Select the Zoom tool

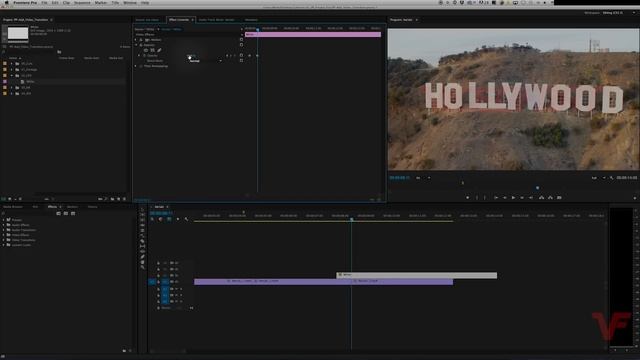click(x=142, y=267)
